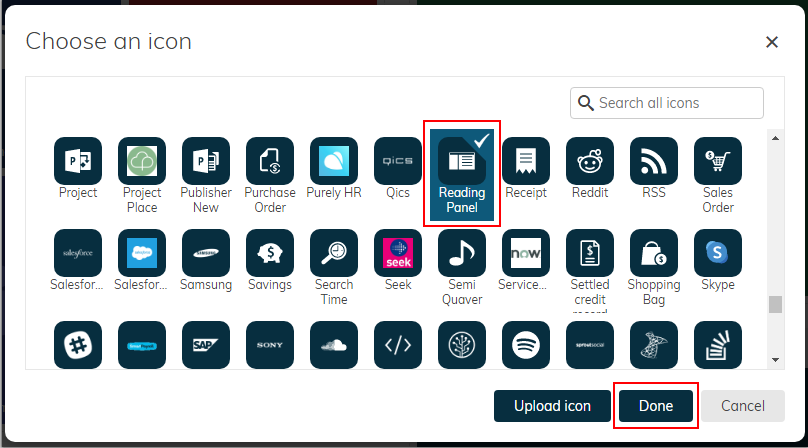The height and width of the screenshot is (448, 808).
Task: Click the magnifier in the search box
Action: [585, 103]
